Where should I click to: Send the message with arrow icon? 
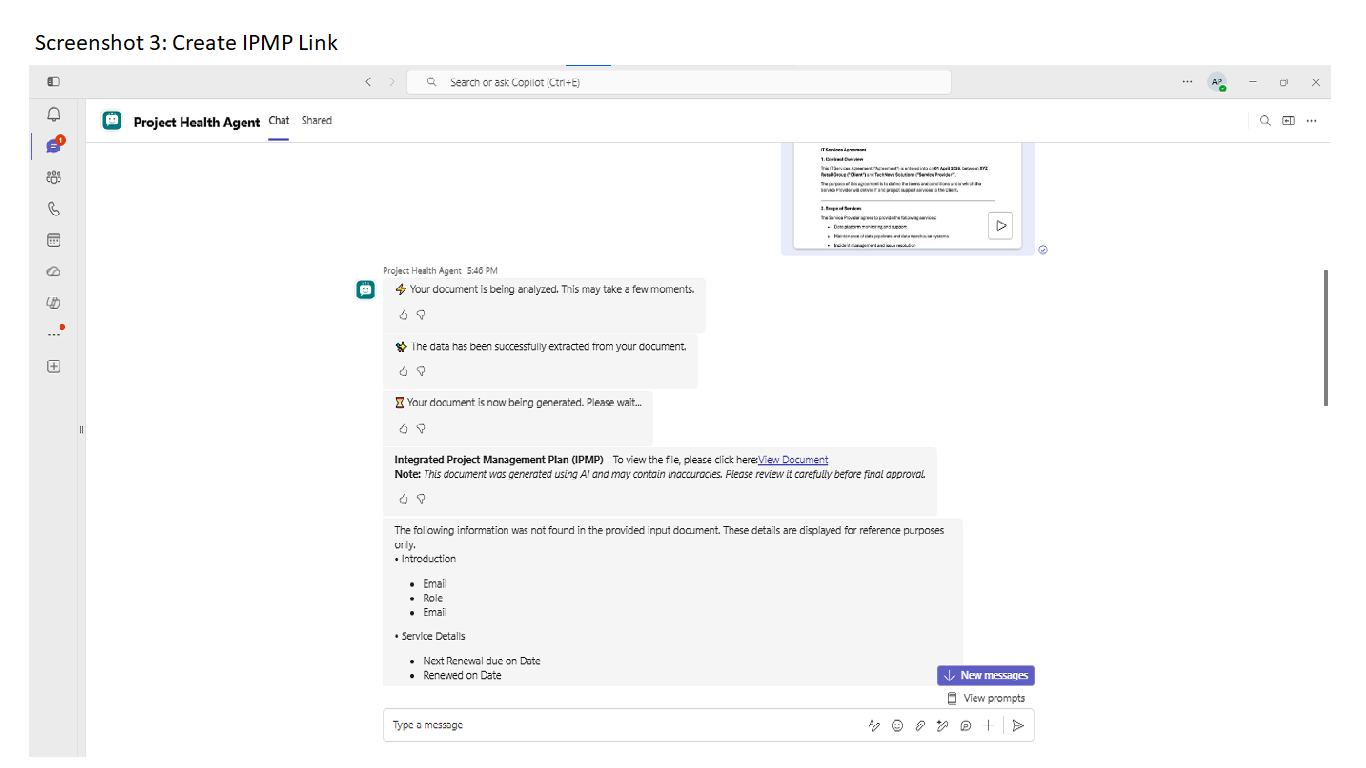1018,726
